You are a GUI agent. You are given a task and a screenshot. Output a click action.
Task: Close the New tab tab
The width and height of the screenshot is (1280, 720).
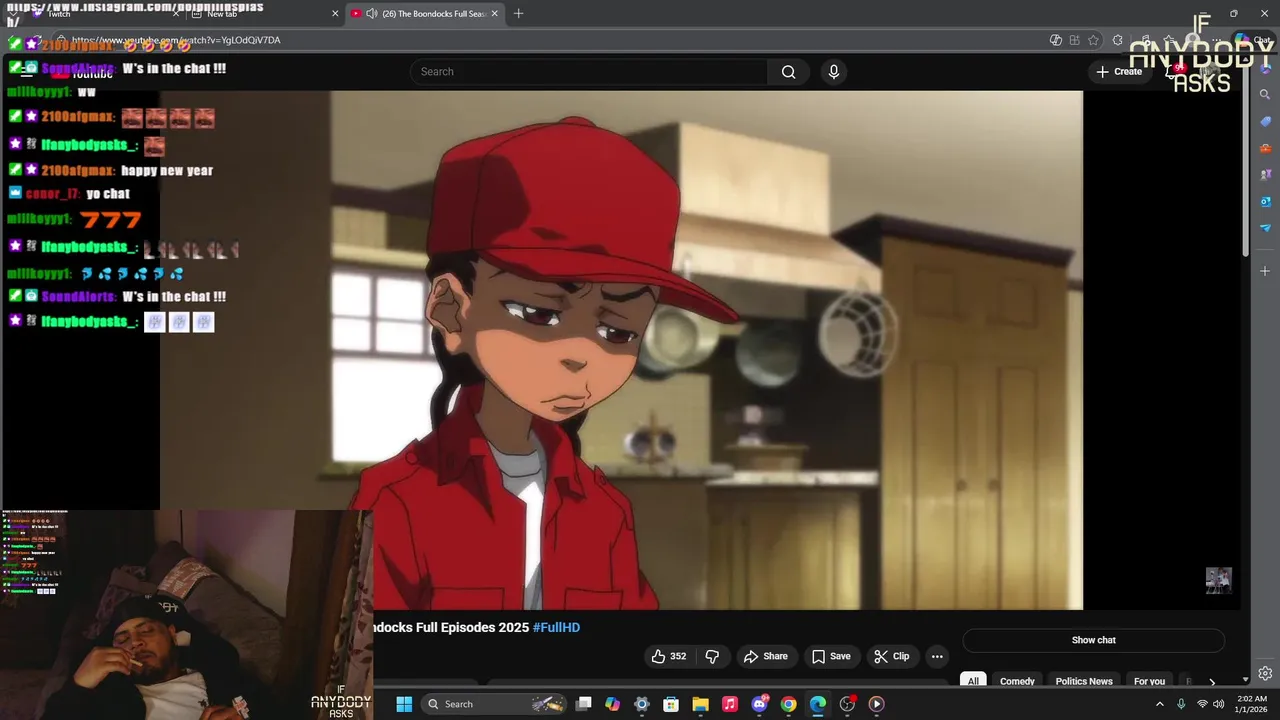pos(335,14)
